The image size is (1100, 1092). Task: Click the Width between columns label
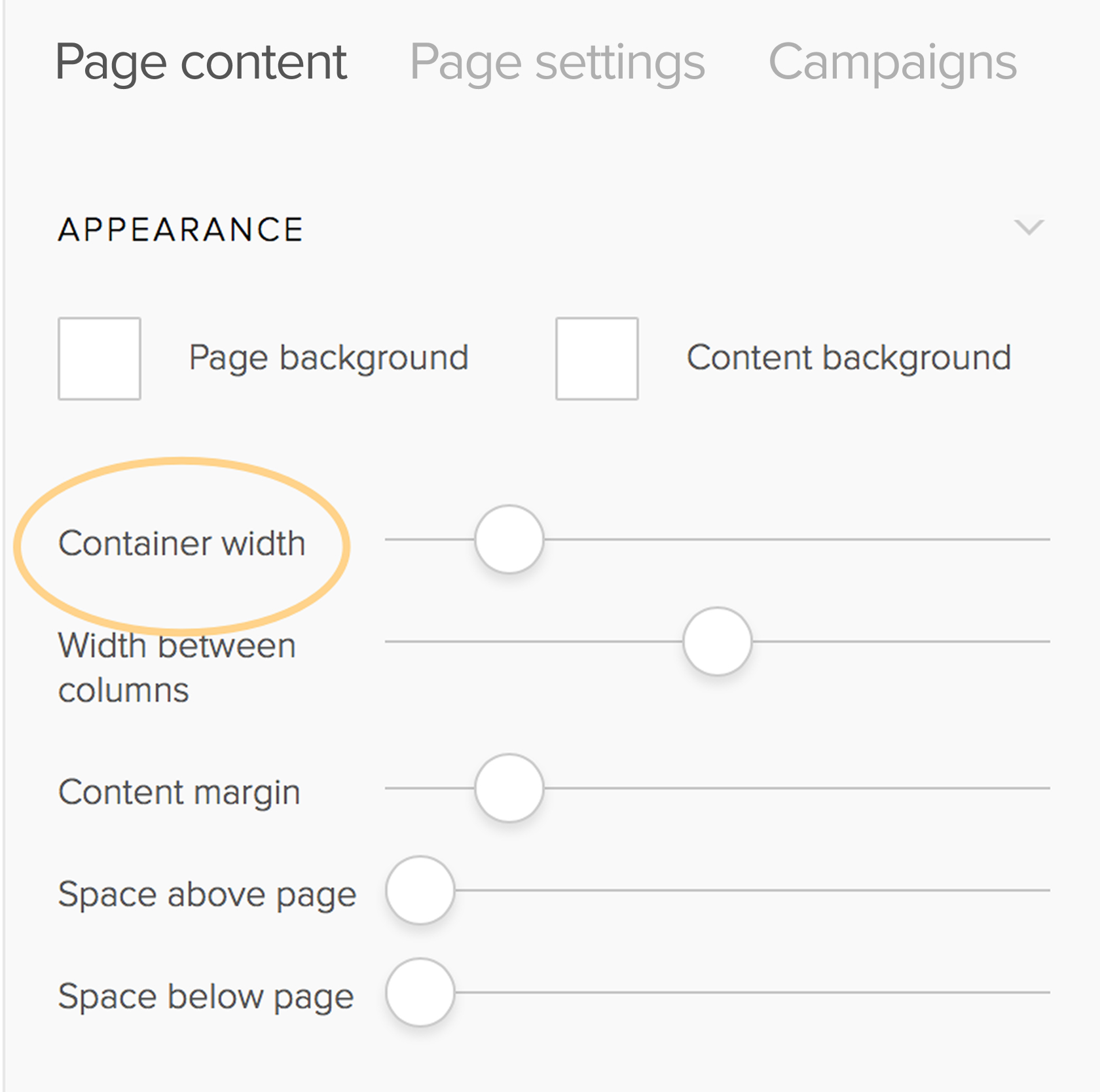point(177,668)
